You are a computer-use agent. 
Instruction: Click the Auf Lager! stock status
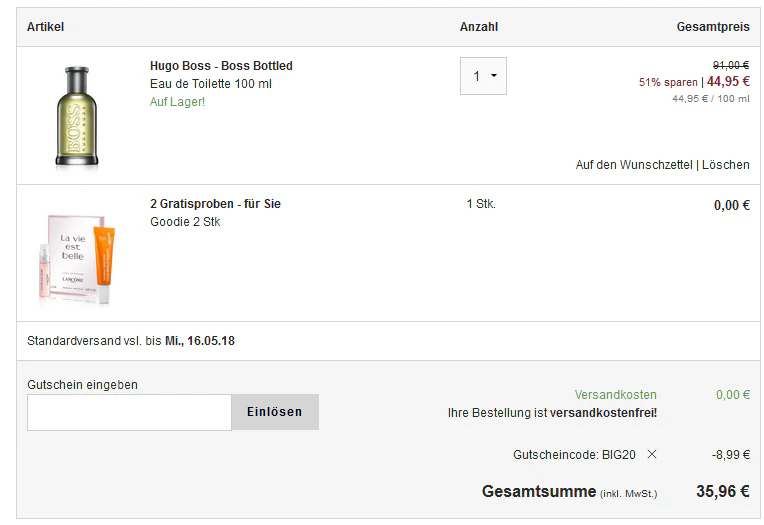[177, 102]
